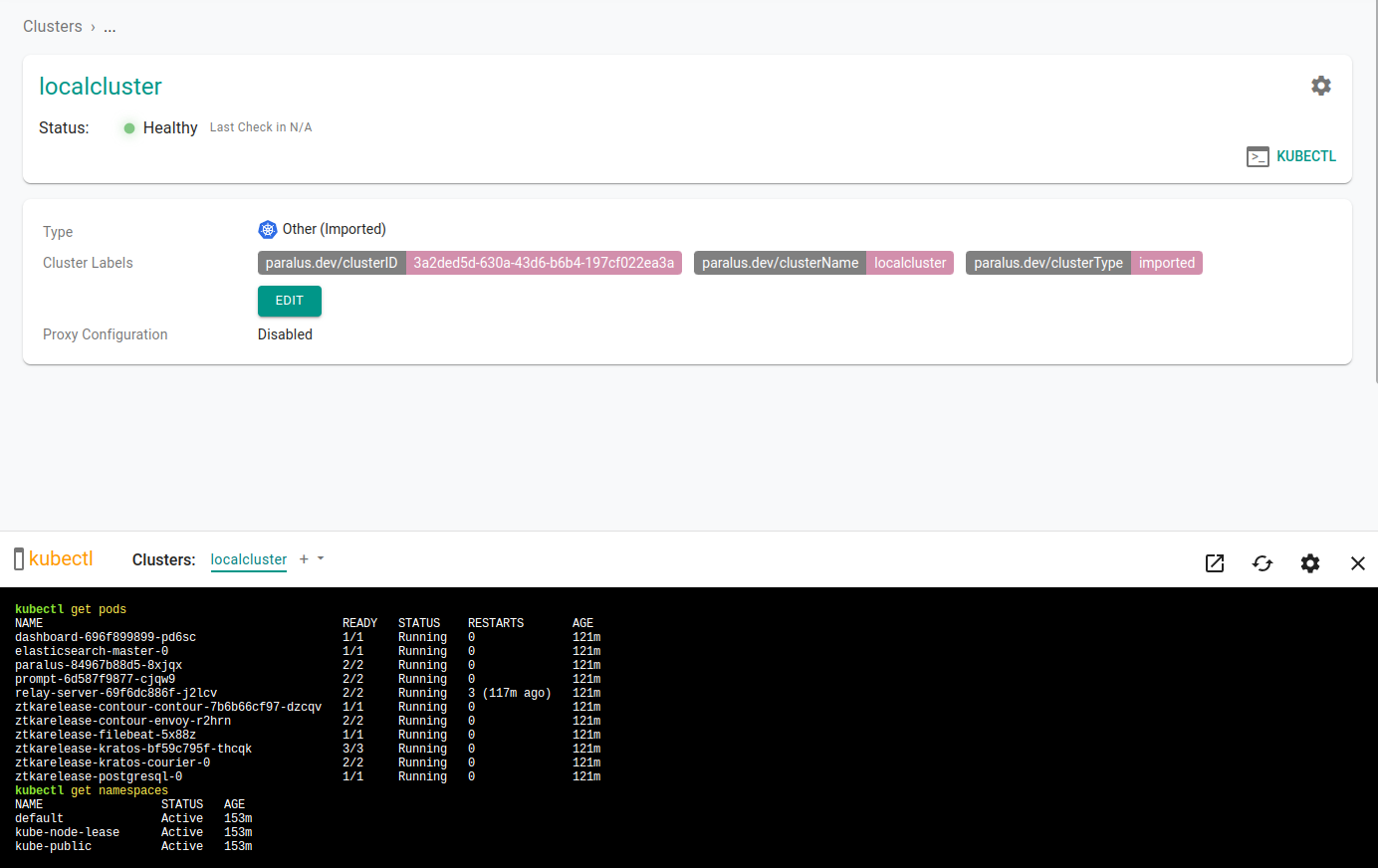1378x868 pixels.
Task: Click the 'kubectl get namespaces' command line
Action: [x=92, y=790]
